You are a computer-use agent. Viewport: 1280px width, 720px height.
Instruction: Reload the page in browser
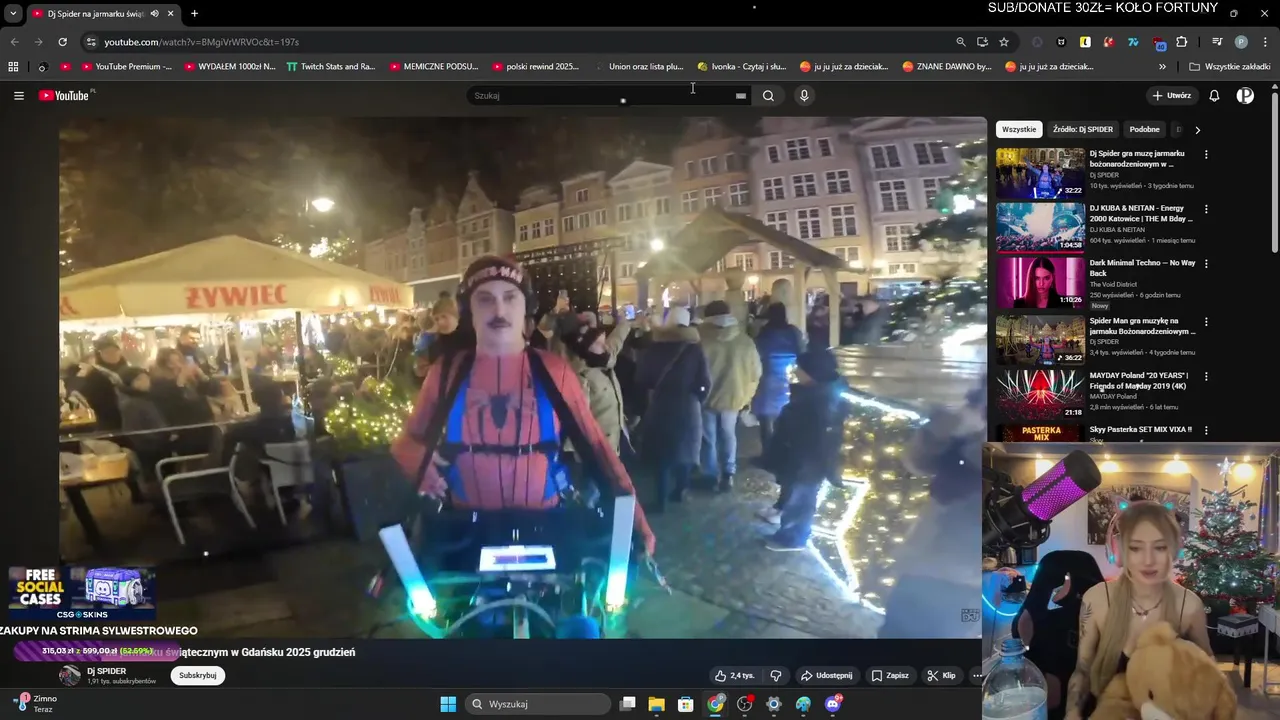pyautogui.click(x=62, y=42)
